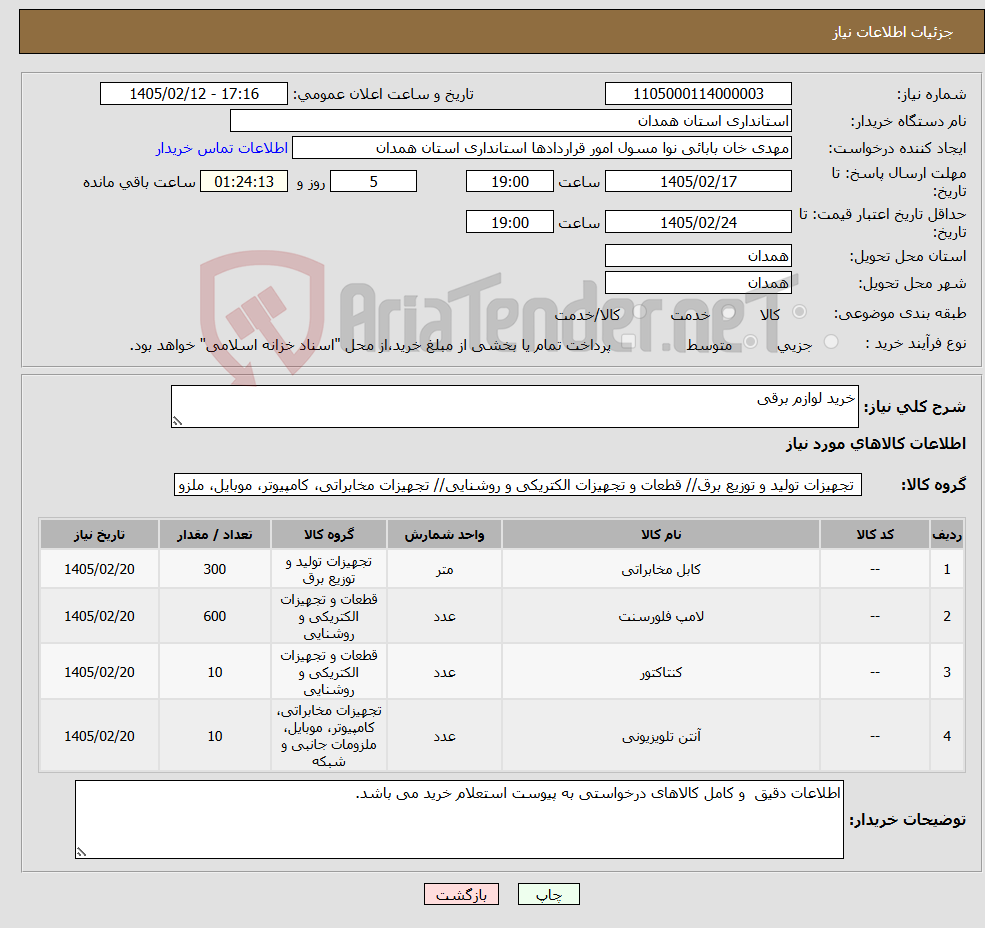This screenshot has width=985, height=928.
Task: Click the requester field مهدی خان بابائی نوا
Action: [x=541, y=148]
